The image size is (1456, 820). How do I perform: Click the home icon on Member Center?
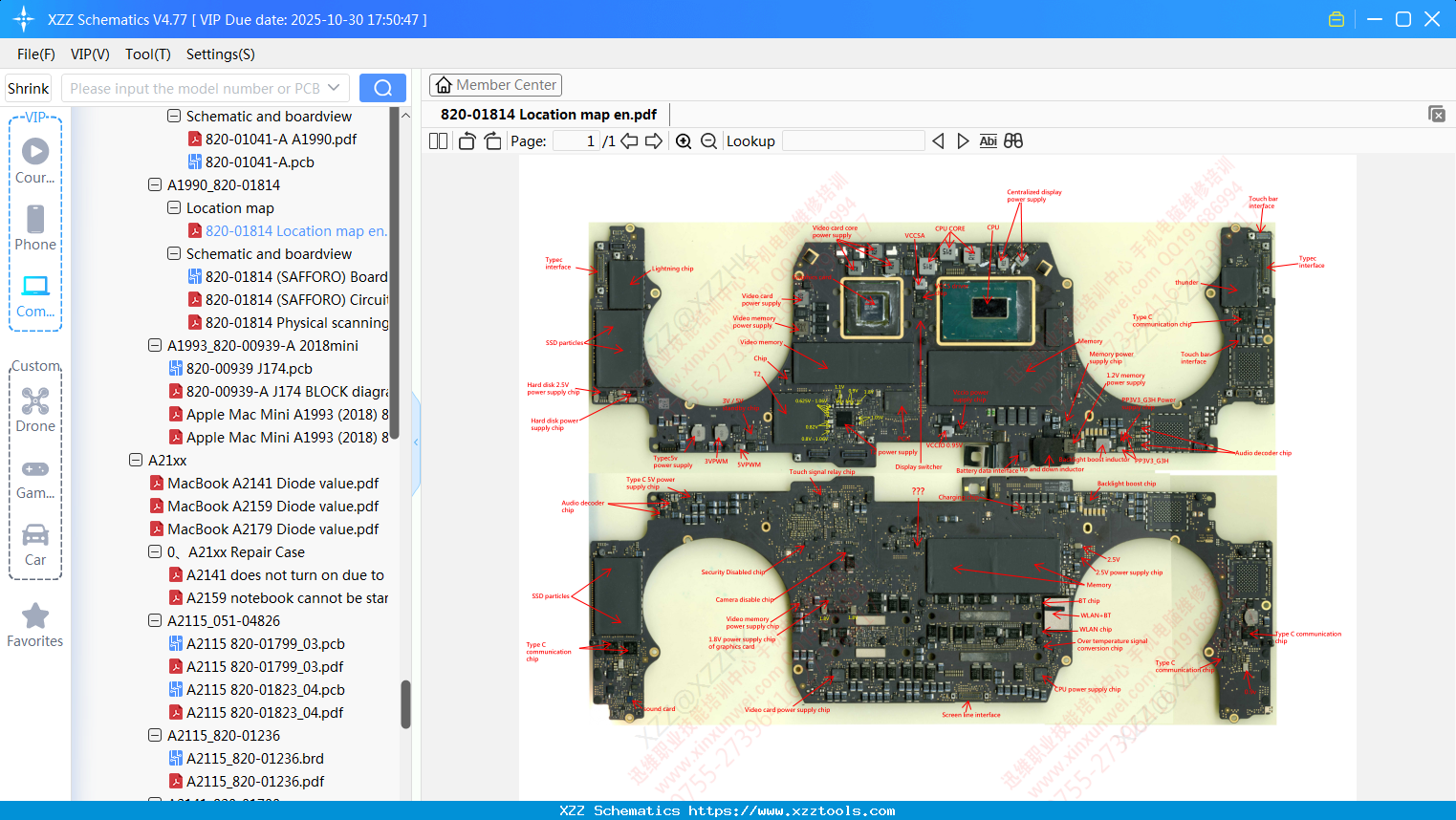point(444,85)
